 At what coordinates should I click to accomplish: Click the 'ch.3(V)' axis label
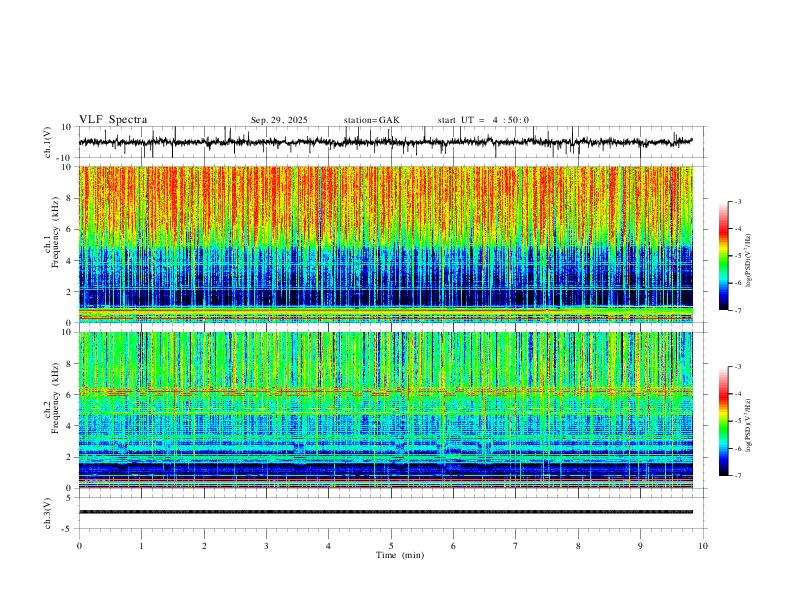[48, 513]
